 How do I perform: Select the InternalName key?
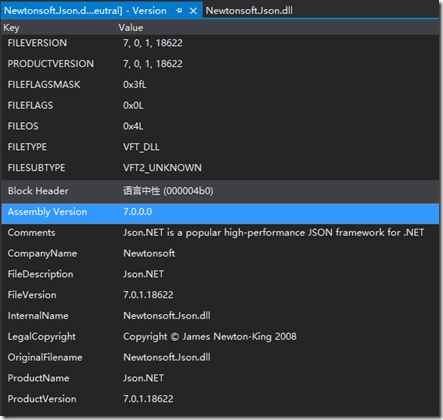38,316
